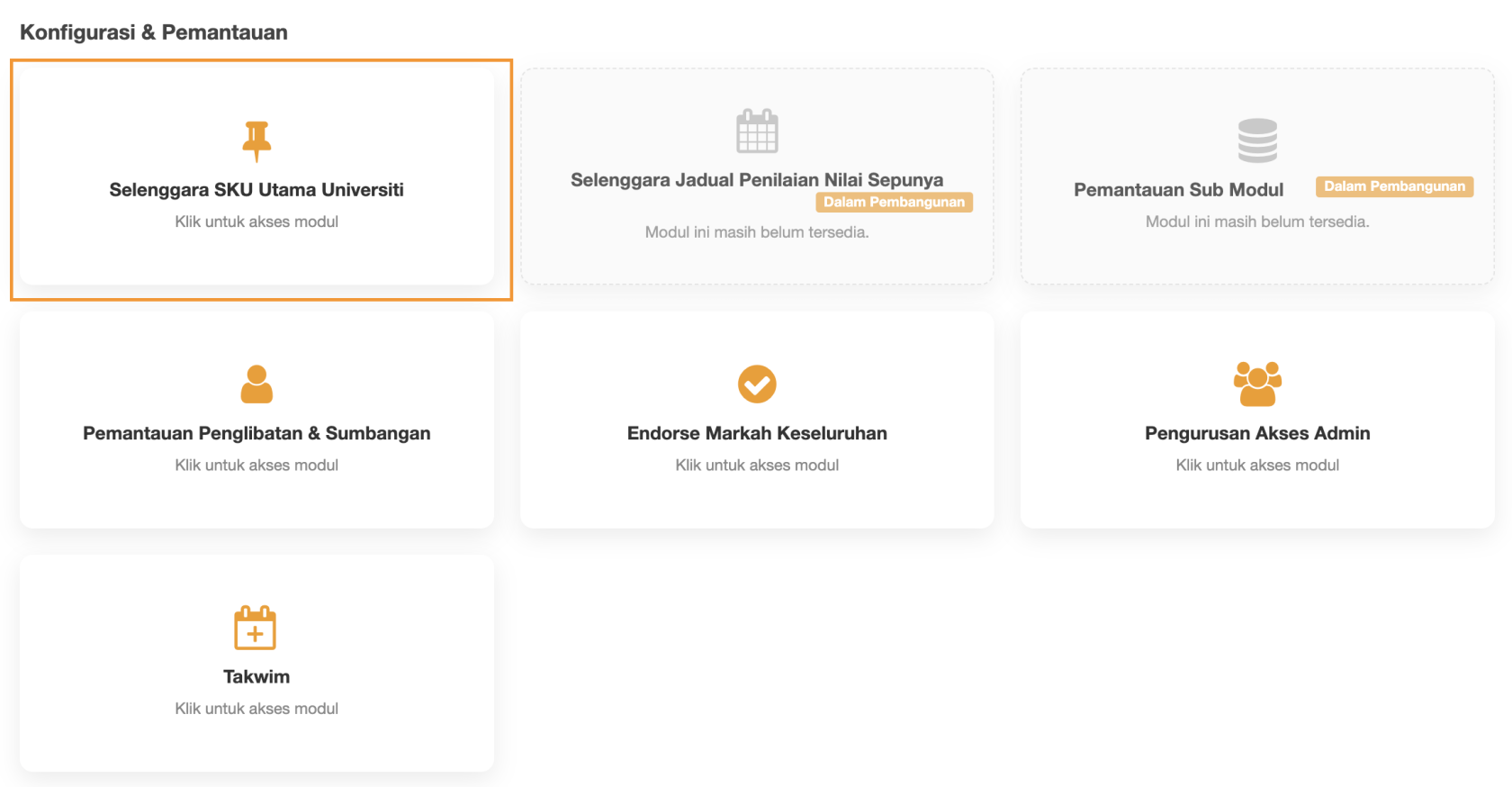Select the Endorse Markah Keseluruhan title
Viewport: 1512px width, 787px height.
[x=757, y=433]
